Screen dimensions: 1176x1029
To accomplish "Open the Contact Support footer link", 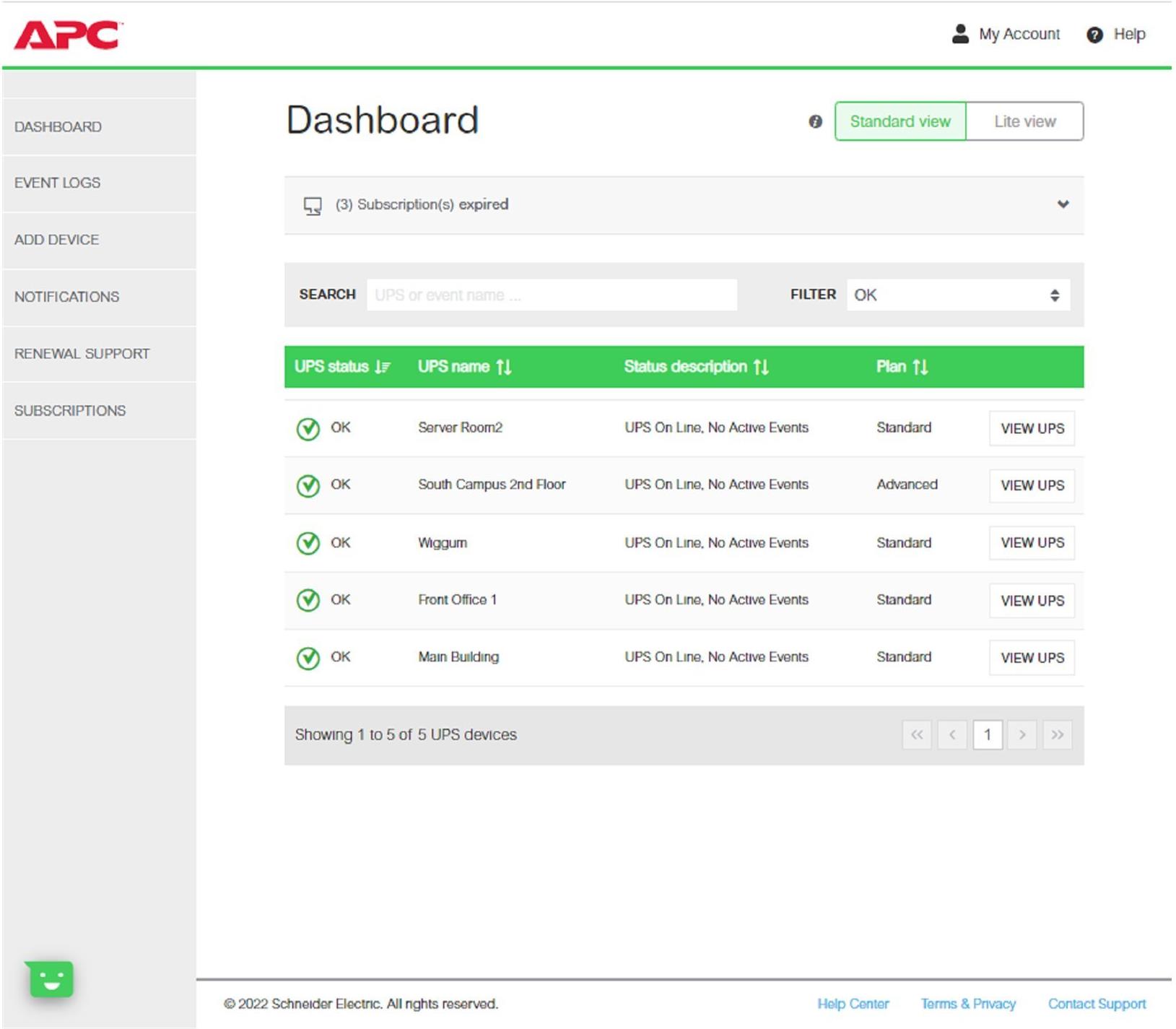I will tap(1096, 1004).
